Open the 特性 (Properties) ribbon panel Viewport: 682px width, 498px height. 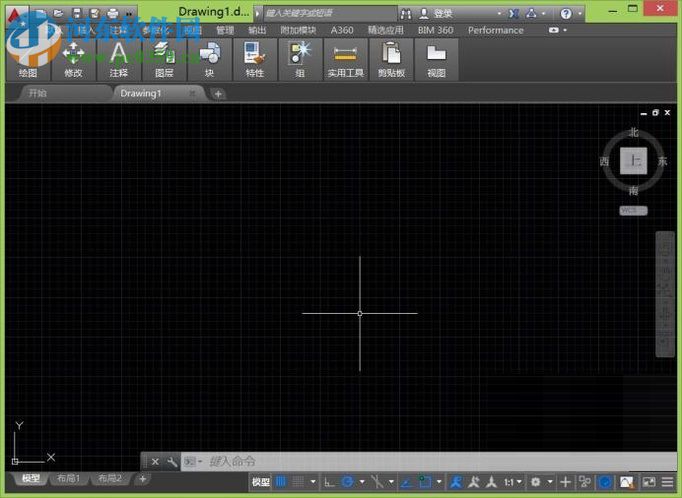255,60
